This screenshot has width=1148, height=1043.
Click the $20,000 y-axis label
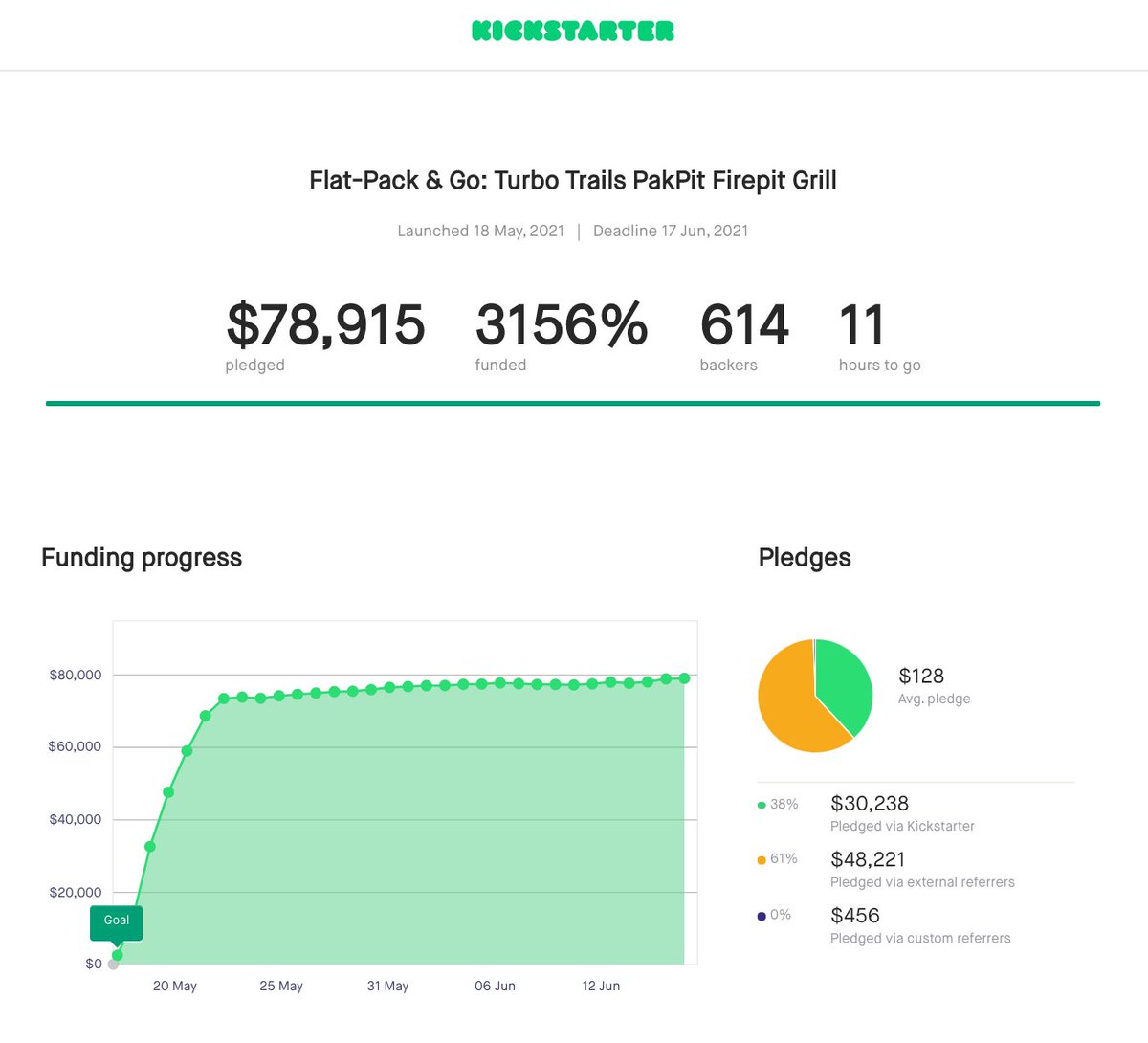[x=76, y=892]
